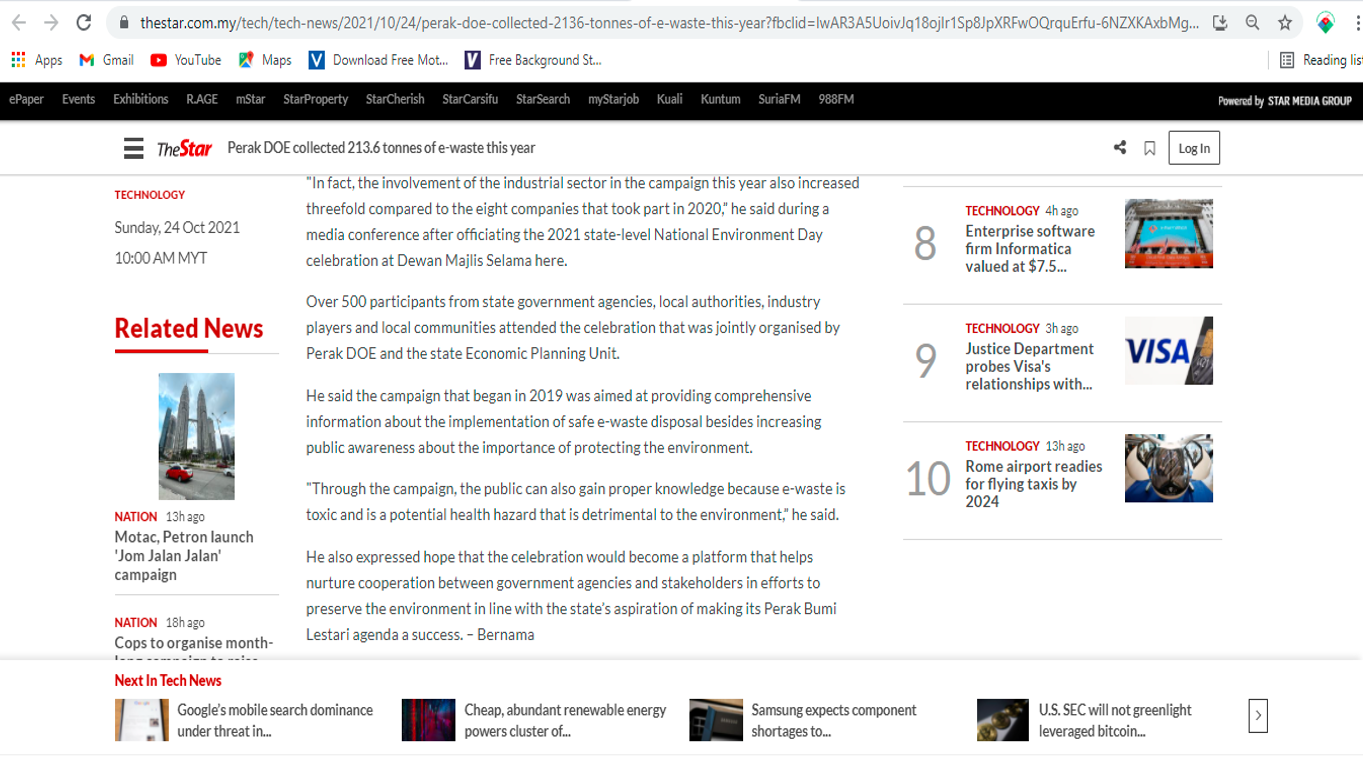The width and height of the screenshot is (1363, 767).
Task: Open the zoom magnifier icon in address bar
Action: point(1253,22)
